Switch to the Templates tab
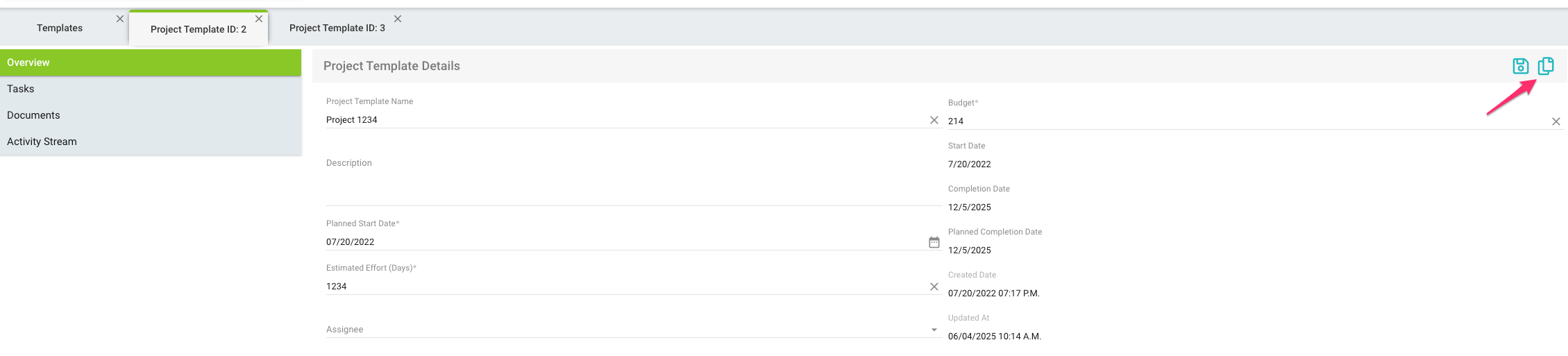1568x356 pixels. click(x=60, y=28)
